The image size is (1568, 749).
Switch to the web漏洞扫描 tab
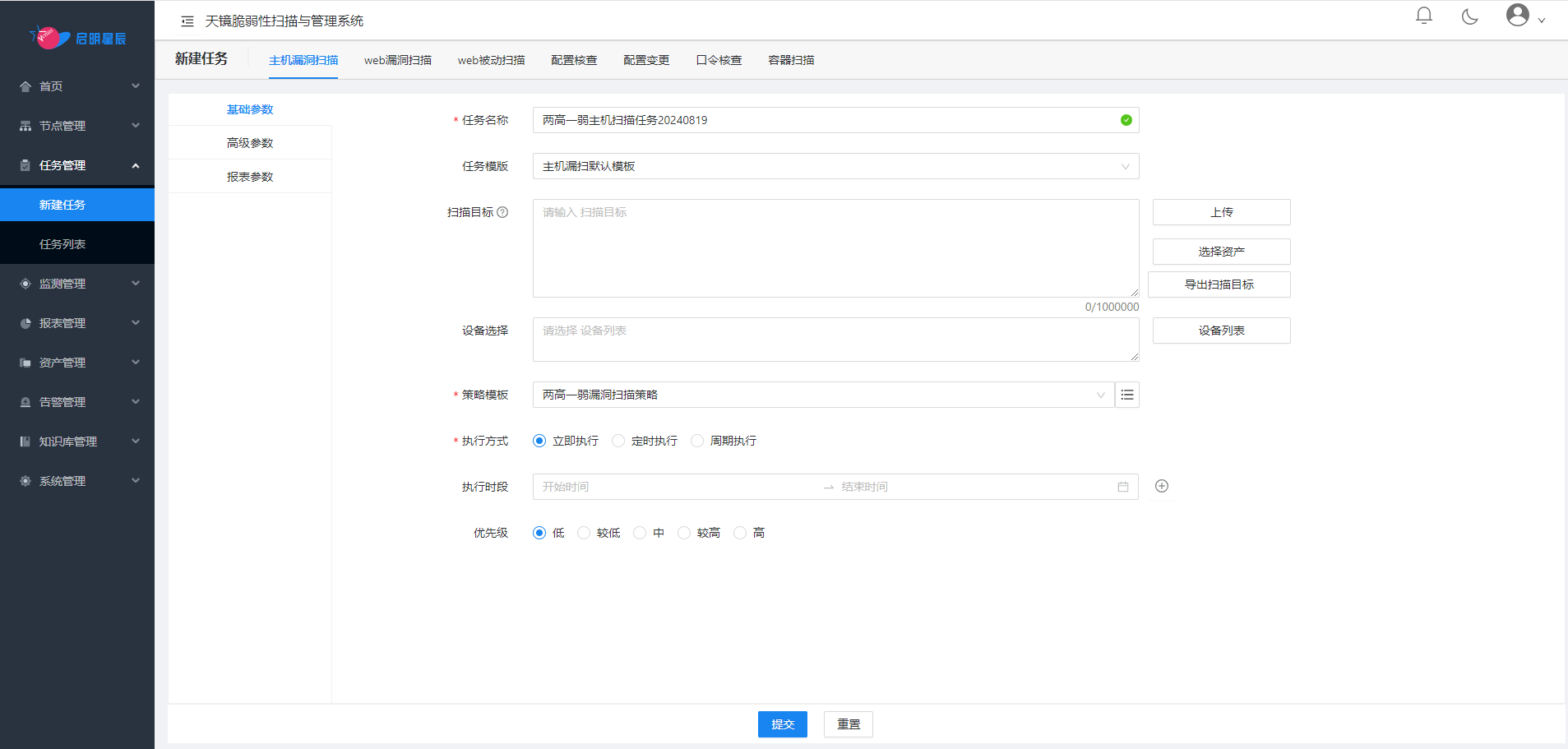[398, 59]
